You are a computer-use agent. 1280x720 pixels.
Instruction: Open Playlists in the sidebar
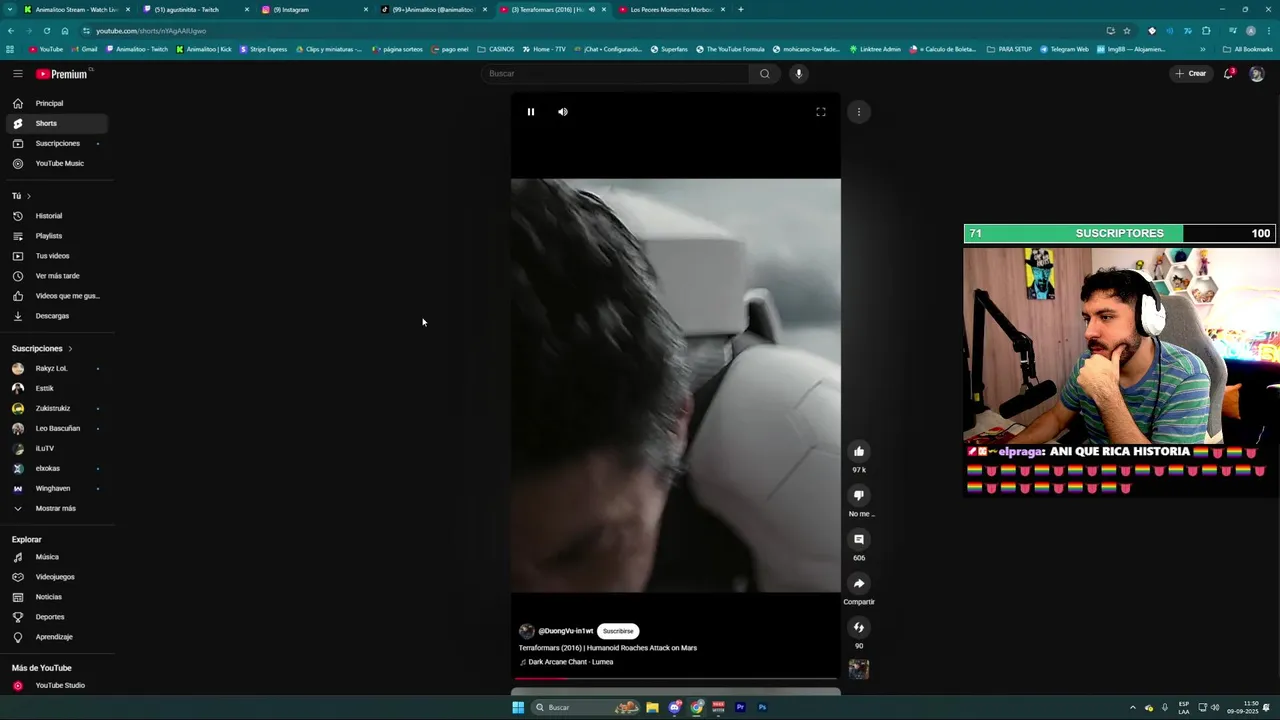[56, 236]
